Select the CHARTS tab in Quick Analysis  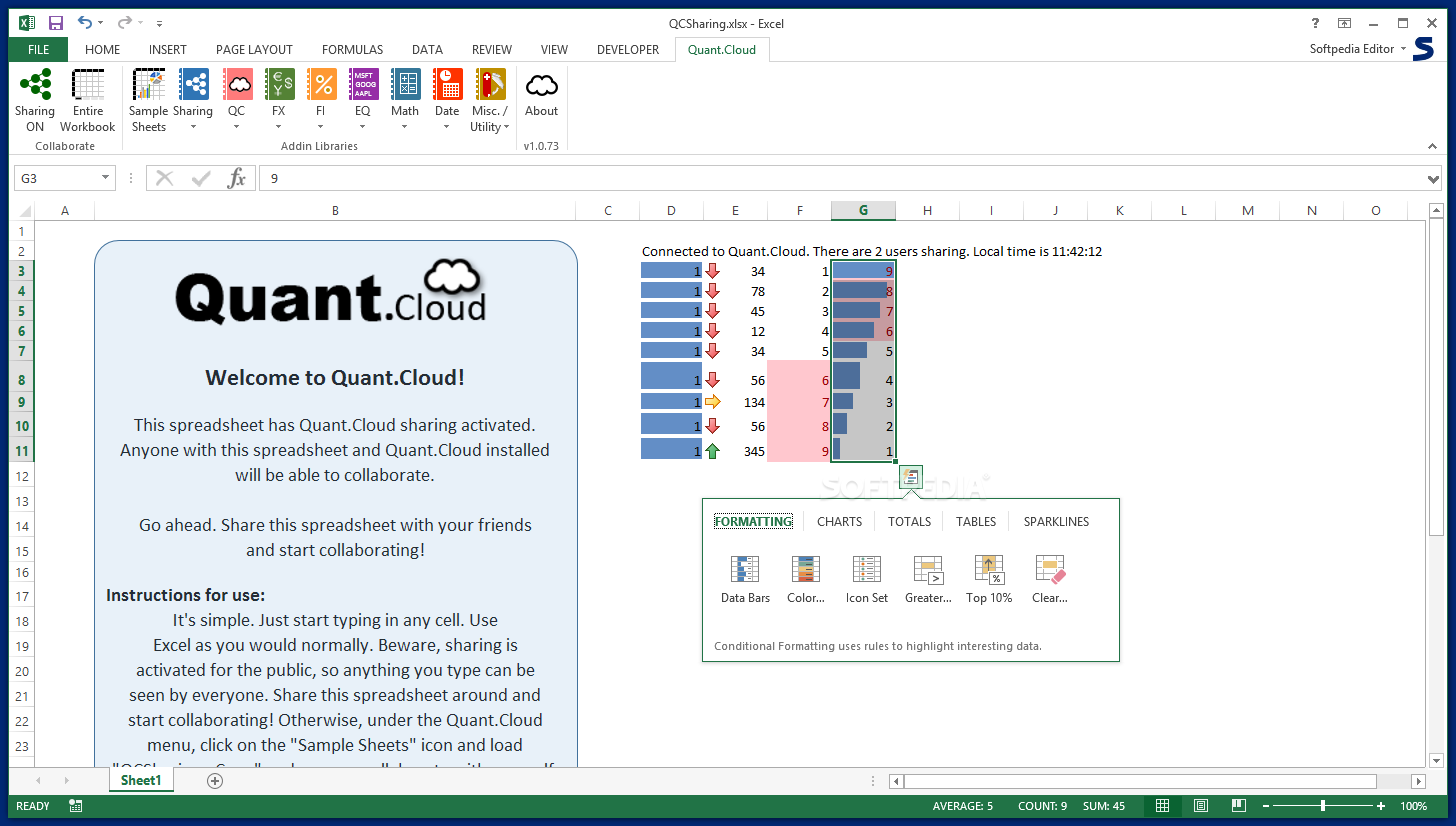[x=839, y=521]
